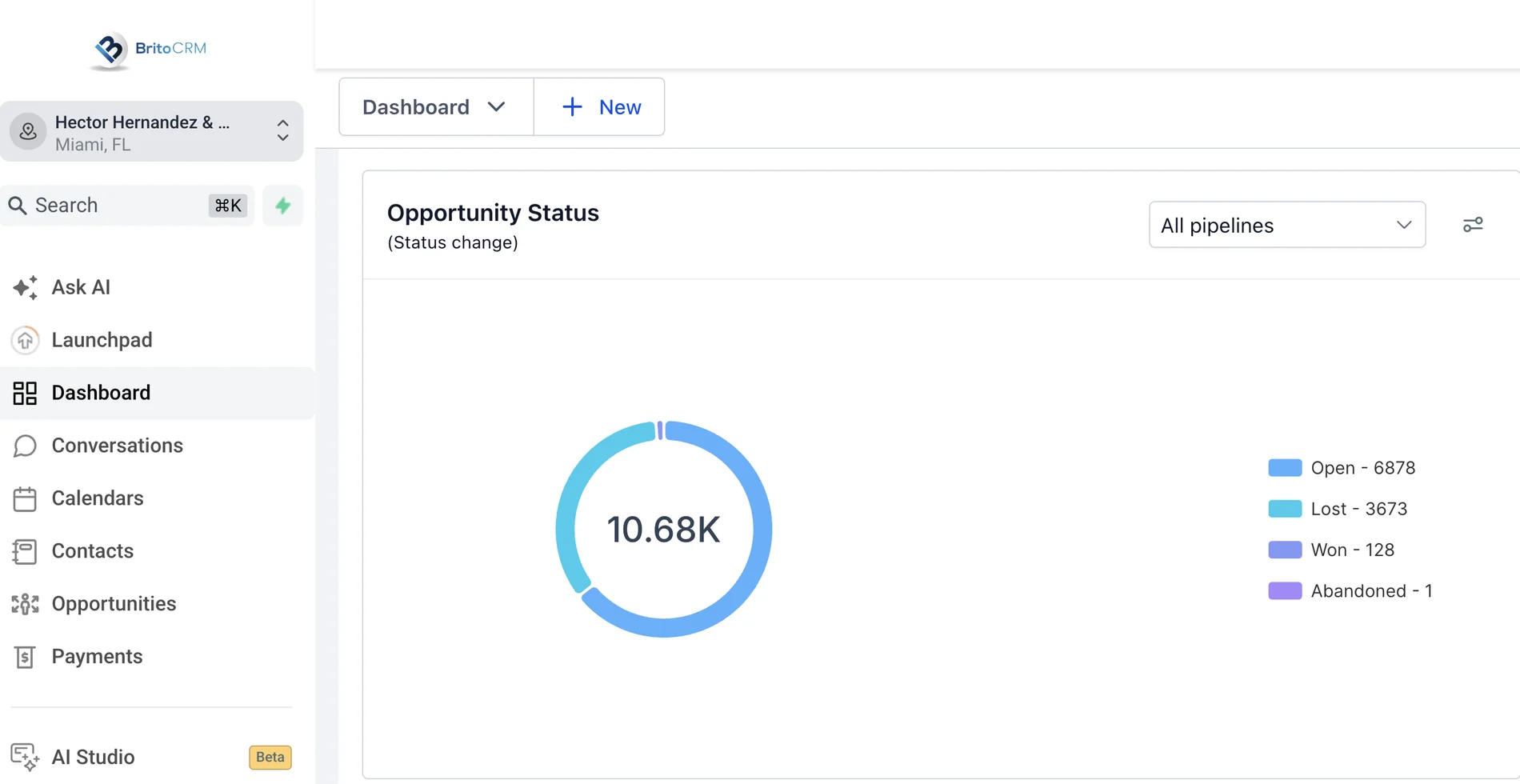Click the (Status change) subtitle
1520x784 pixels.
click(x=453, y=242)
